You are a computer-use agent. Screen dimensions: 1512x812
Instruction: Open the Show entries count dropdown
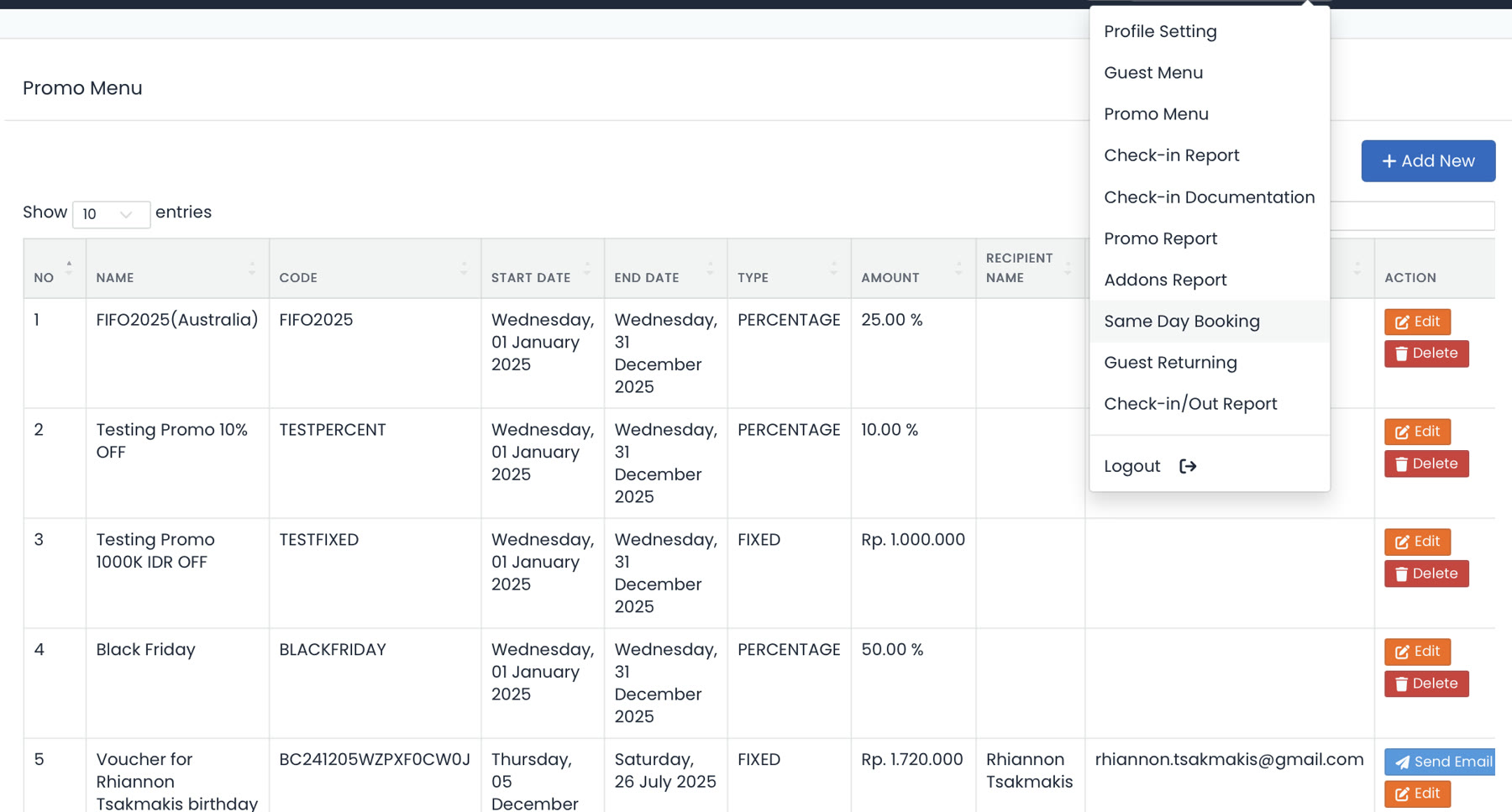(111, 214)
